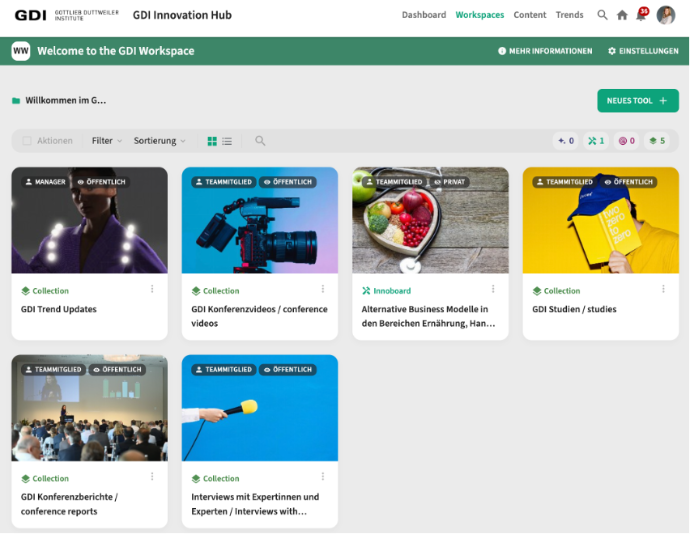This screenshot has height=534, width=690.
Task: Open the Sortierung dropdown
Action: [x=159, y=141]
